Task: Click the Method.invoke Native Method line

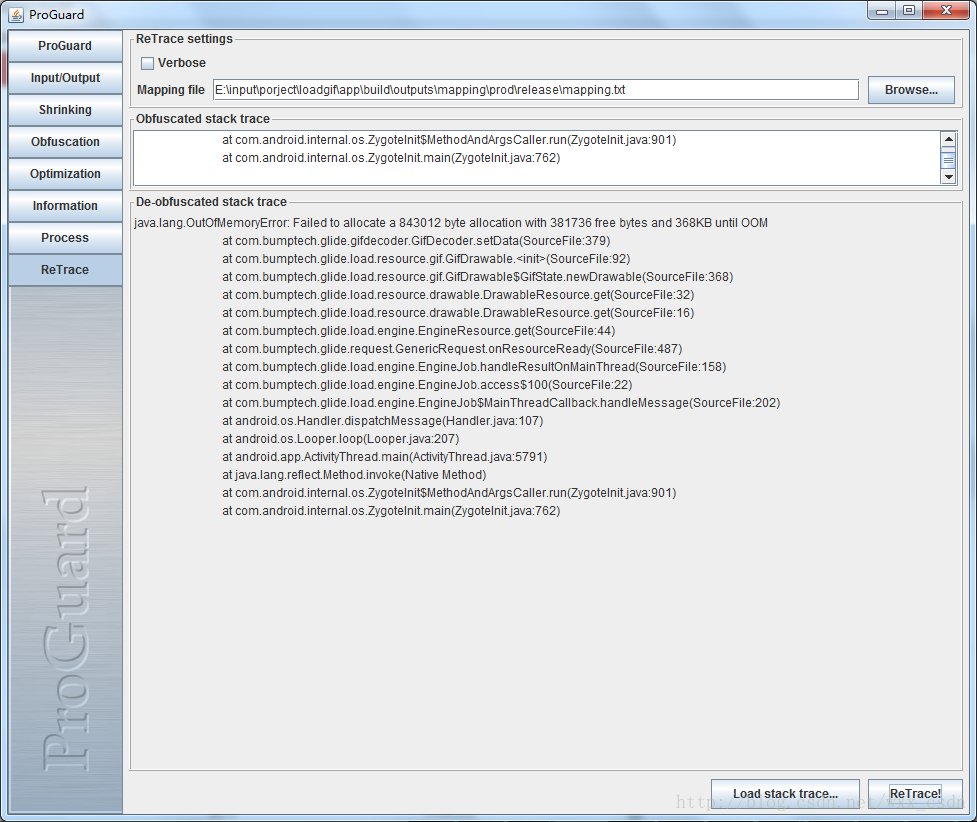Action: [354, 476]
